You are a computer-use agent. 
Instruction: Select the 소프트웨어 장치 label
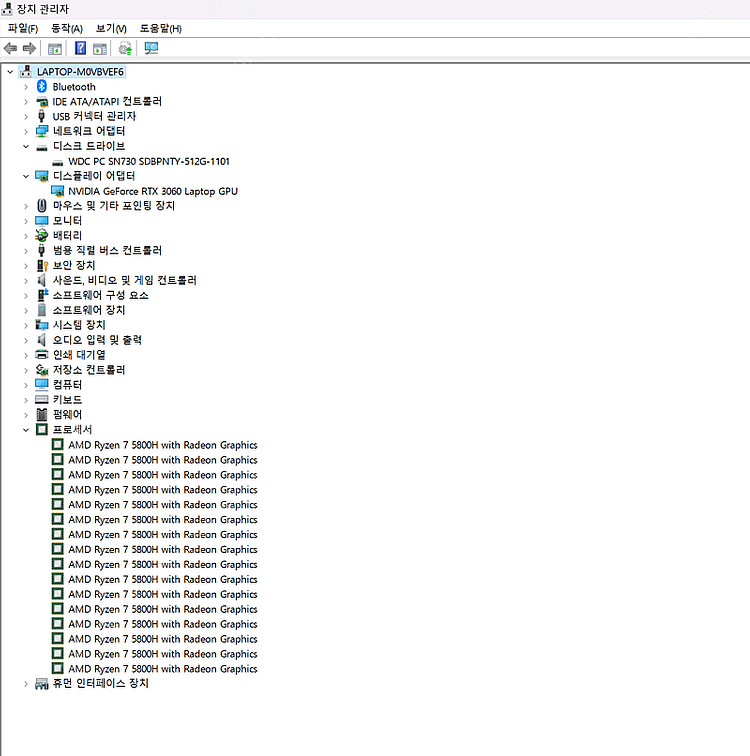(89, 310)
